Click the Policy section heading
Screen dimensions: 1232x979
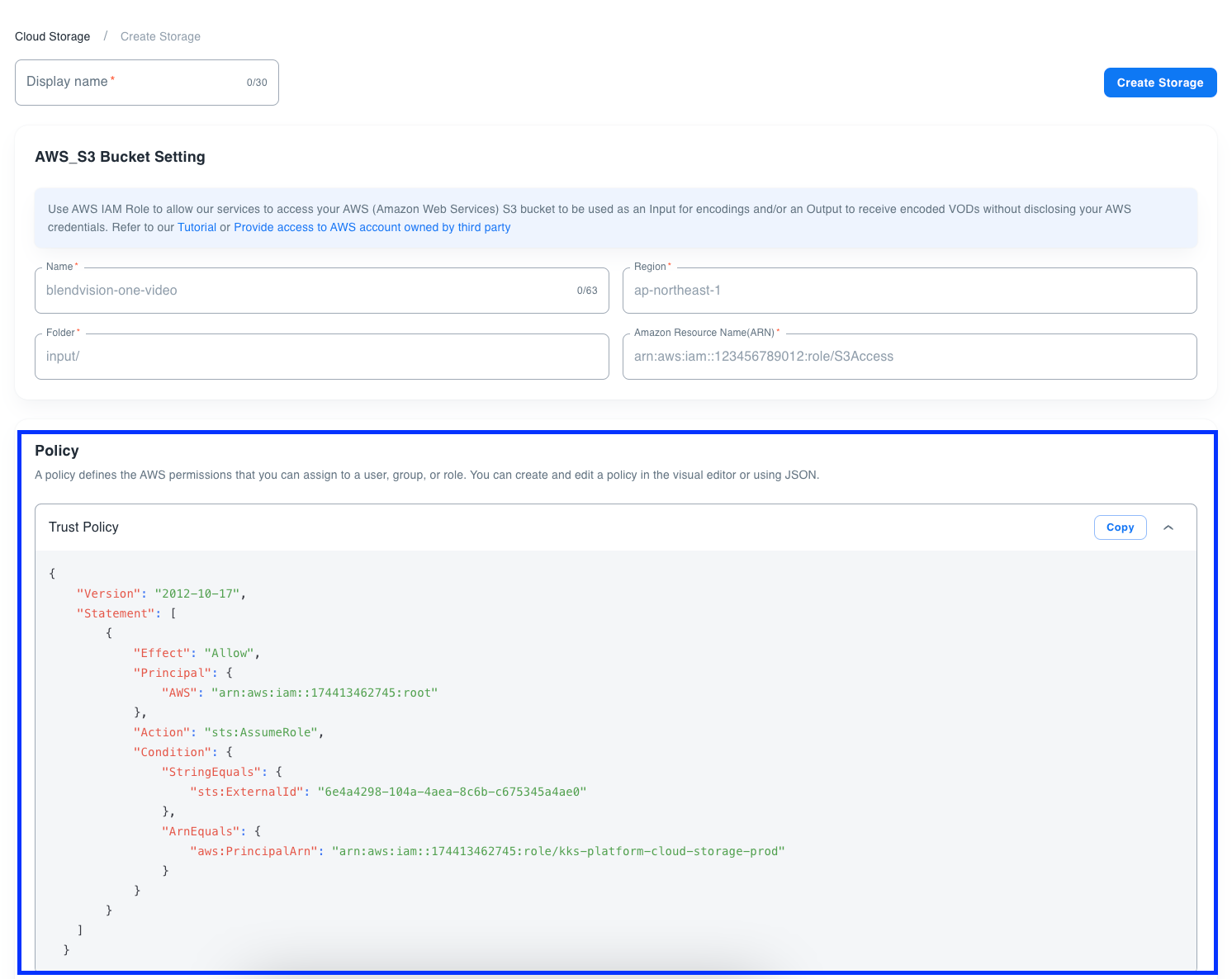57,451
